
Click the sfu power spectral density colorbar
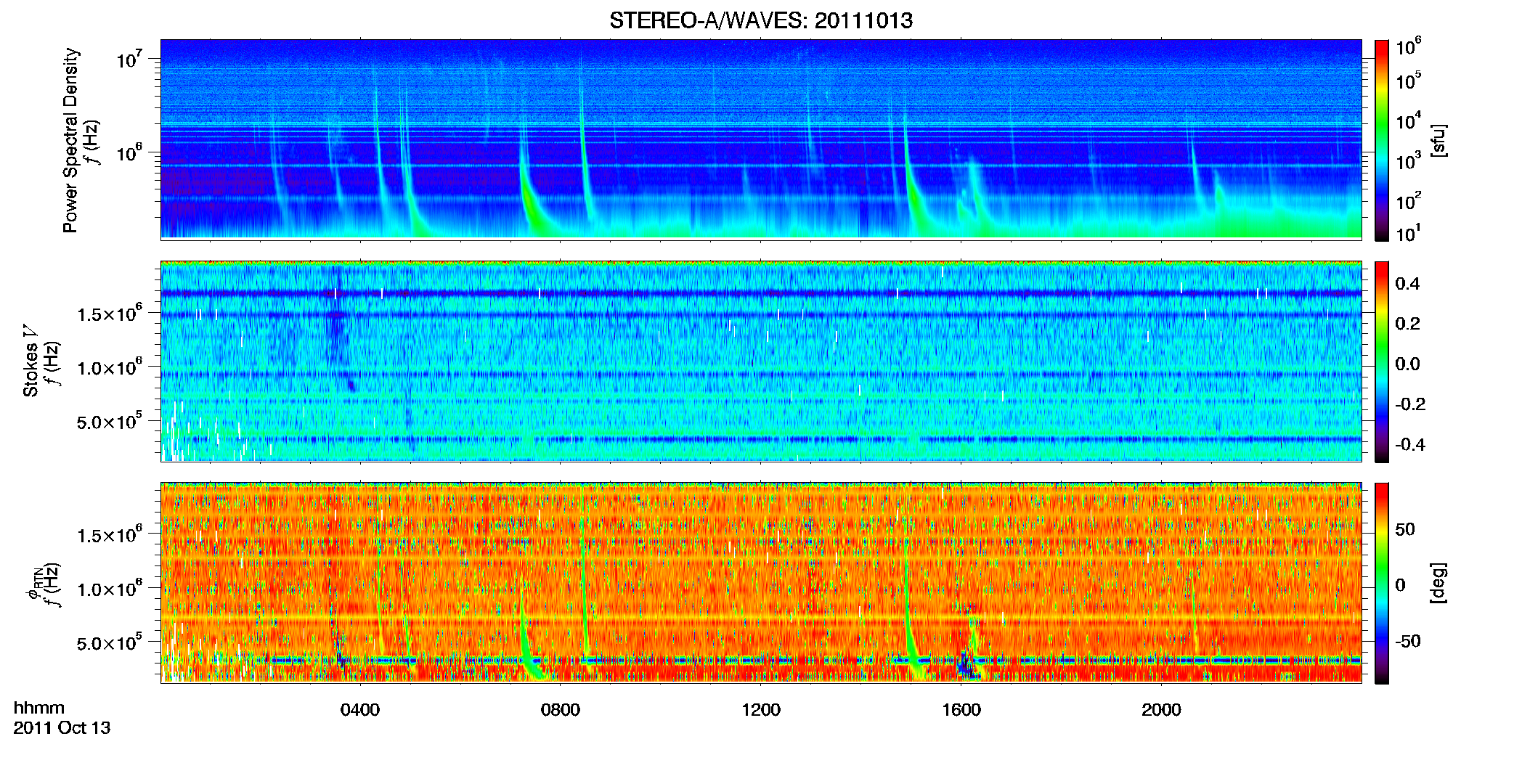[1381, 140]
